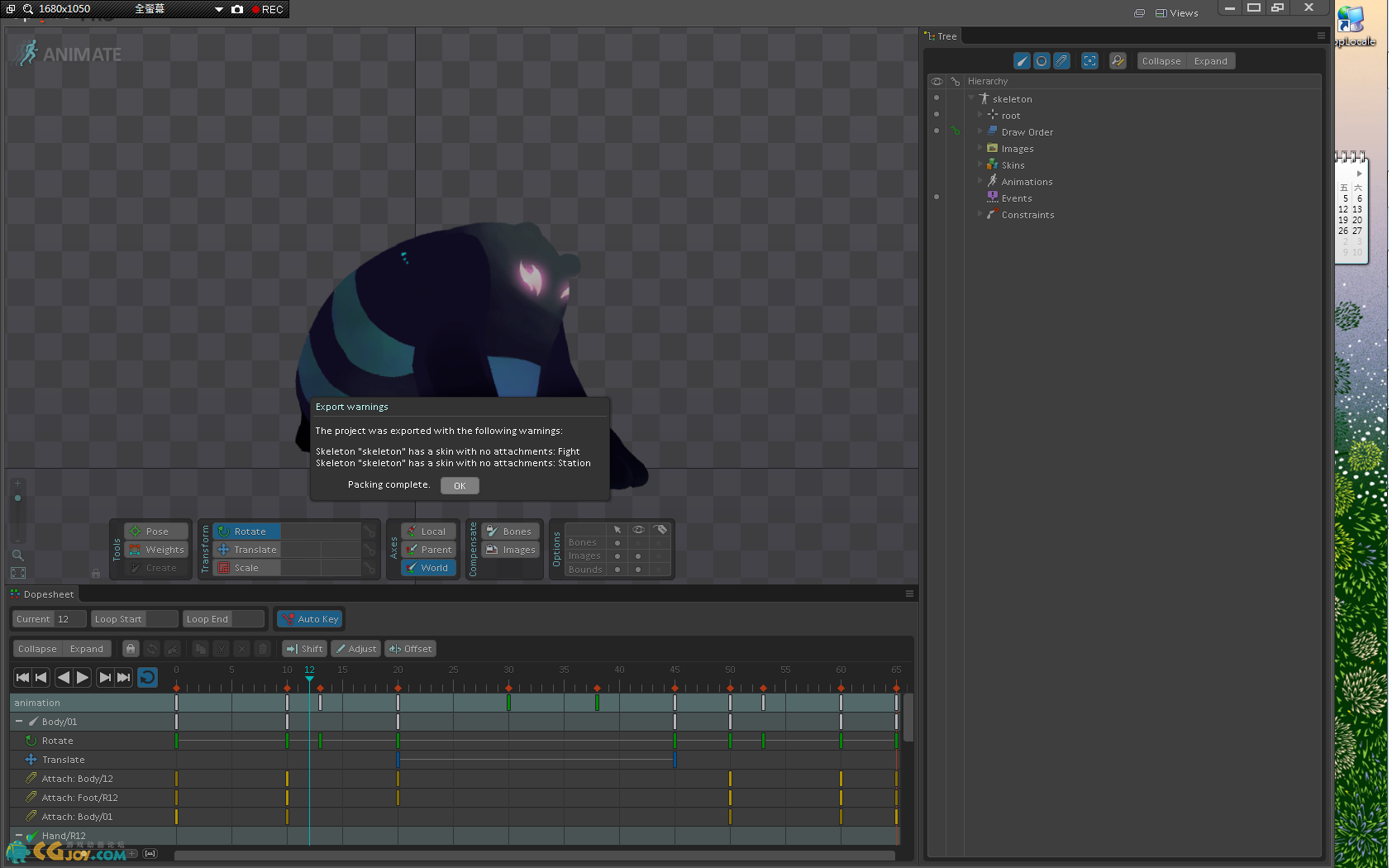Open the Tree panel options menu
1392x868 pixels.
(1321, 36)
